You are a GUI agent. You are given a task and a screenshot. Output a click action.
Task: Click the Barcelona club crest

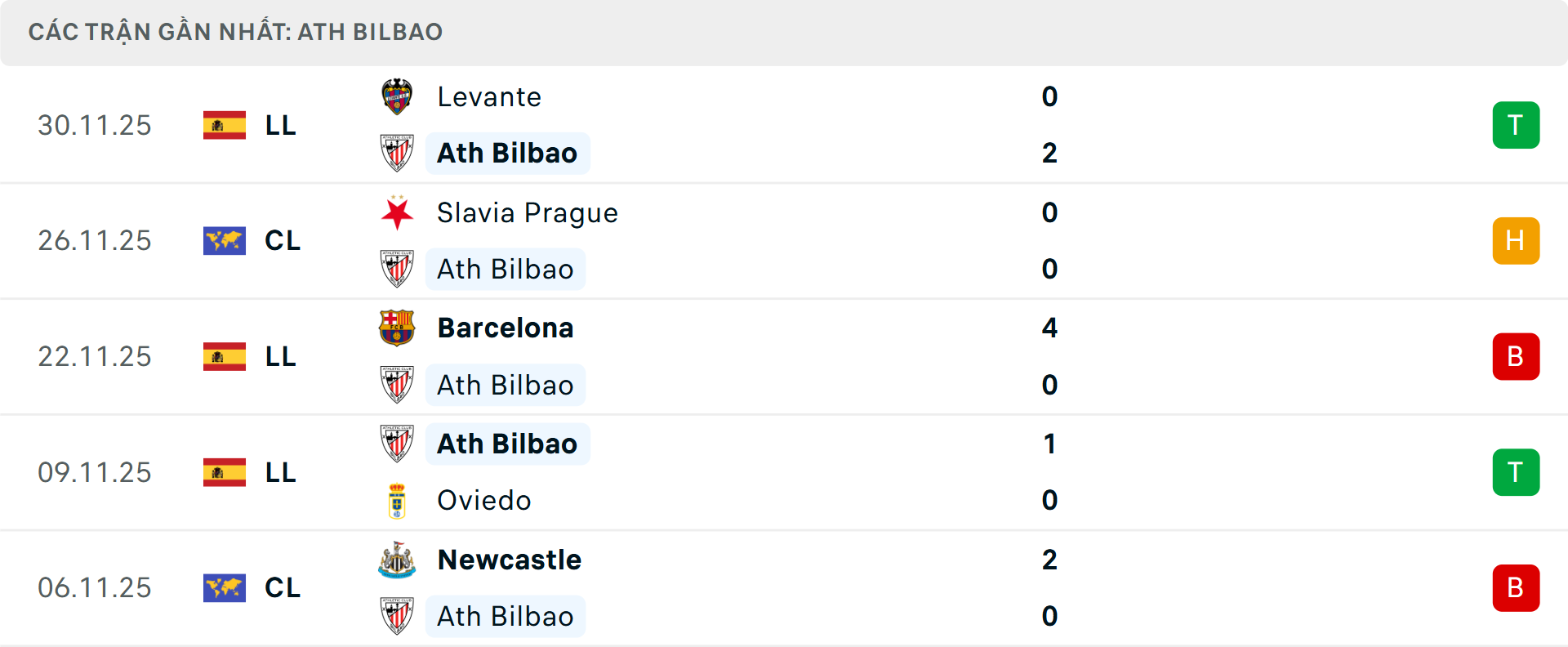398,328
